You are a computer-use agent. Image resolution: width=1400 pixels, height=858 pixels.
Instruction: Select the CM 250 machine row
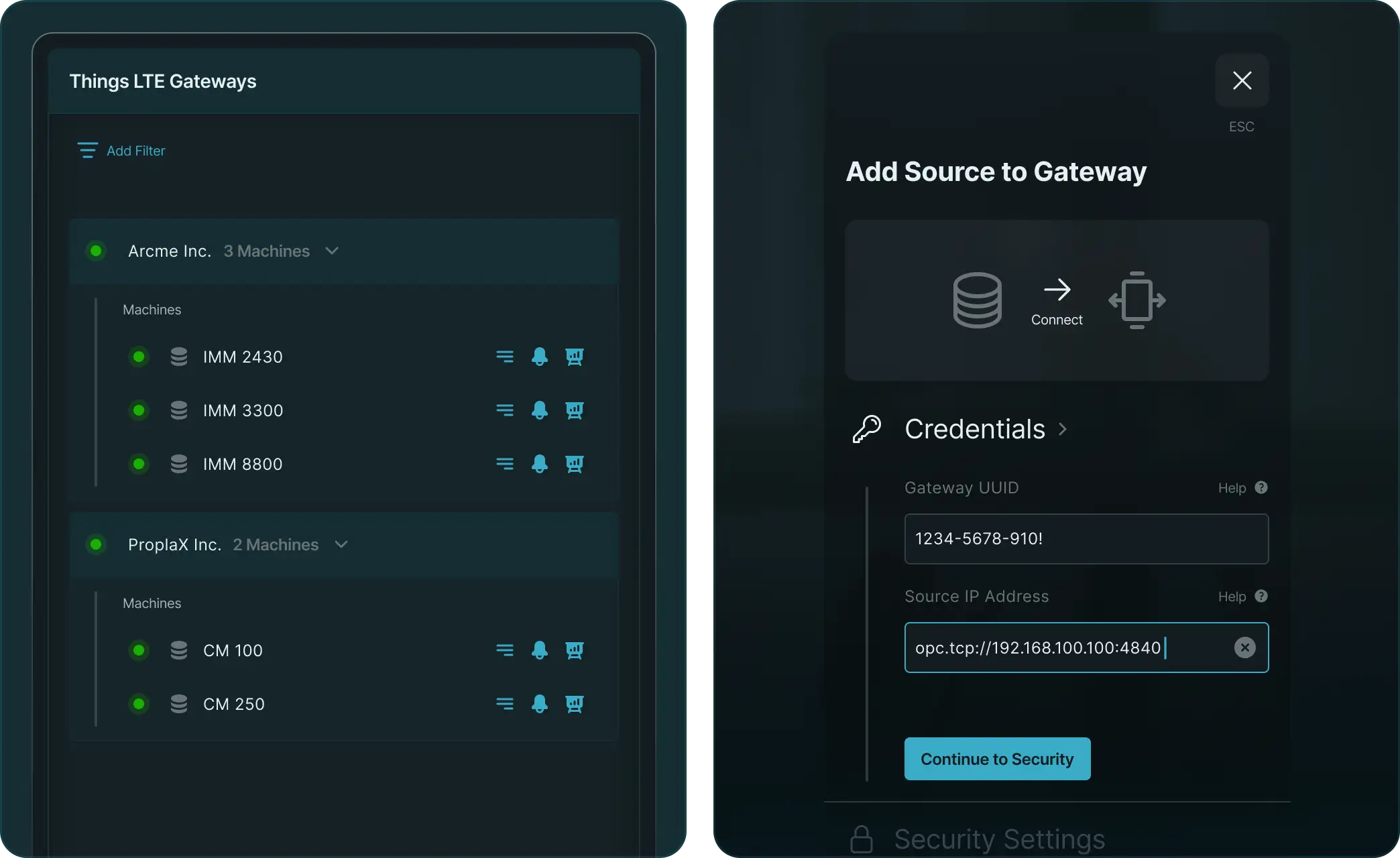233,704
